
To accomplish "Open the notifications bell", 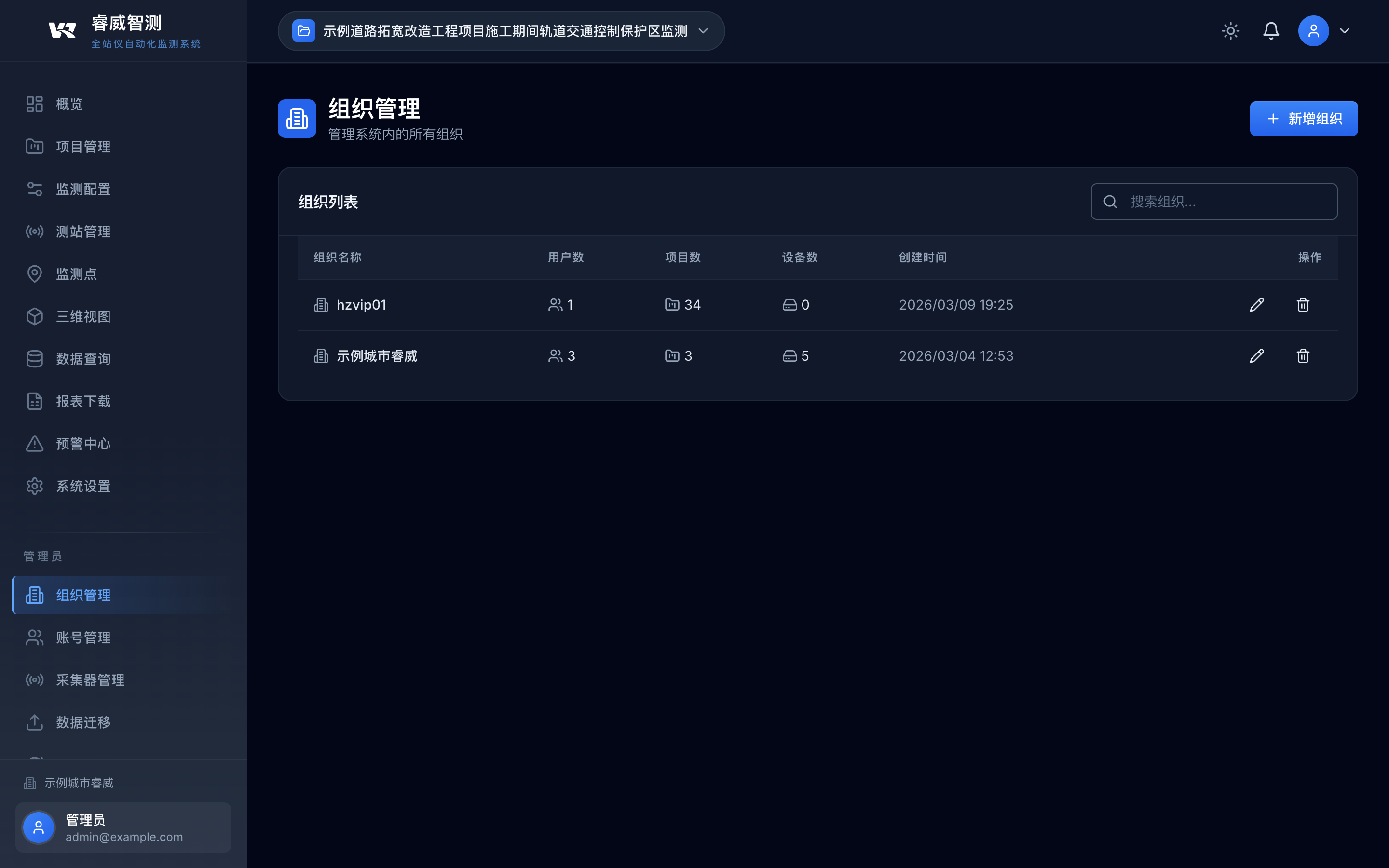I will pyautogui.click(x=1271, y=31).
